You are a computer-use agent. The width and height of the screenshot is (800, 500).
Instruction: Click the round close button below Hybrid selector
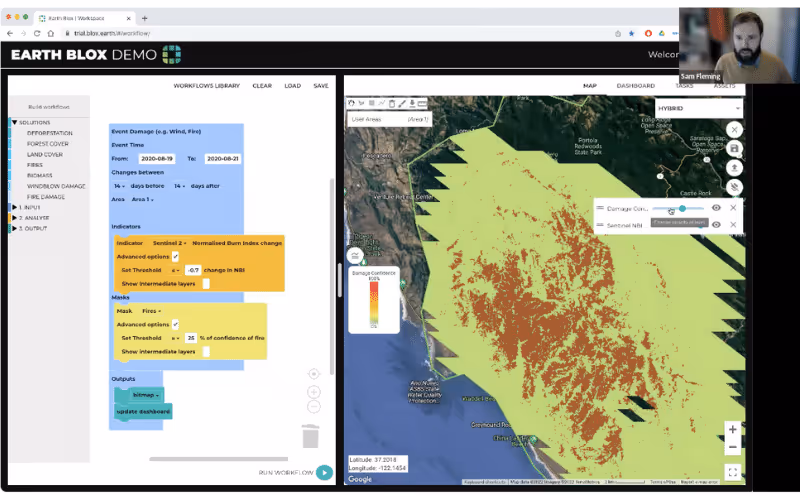coord(734,130)
